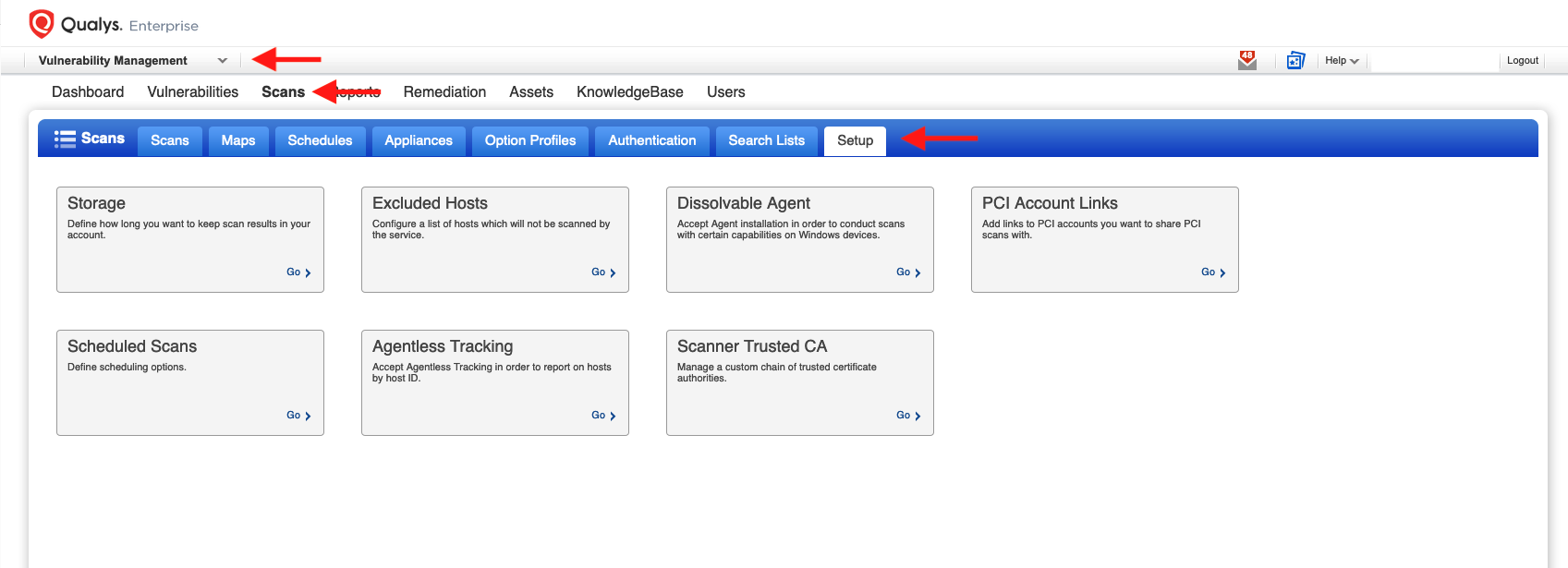1568x568 pixels.
Task: Go to PCI Account Links setup
Action: (1213, 272)
